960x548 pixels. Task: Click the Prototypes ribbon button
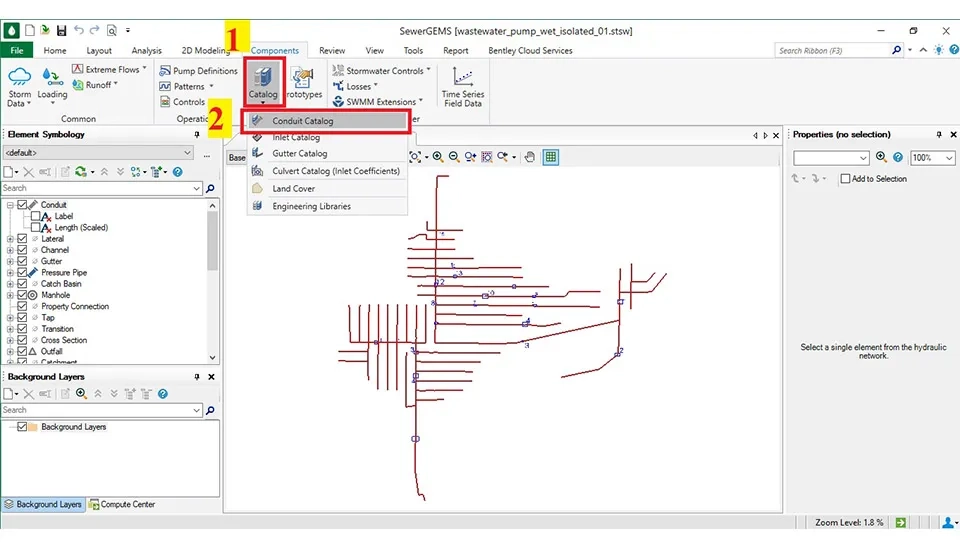pos(305,83)
